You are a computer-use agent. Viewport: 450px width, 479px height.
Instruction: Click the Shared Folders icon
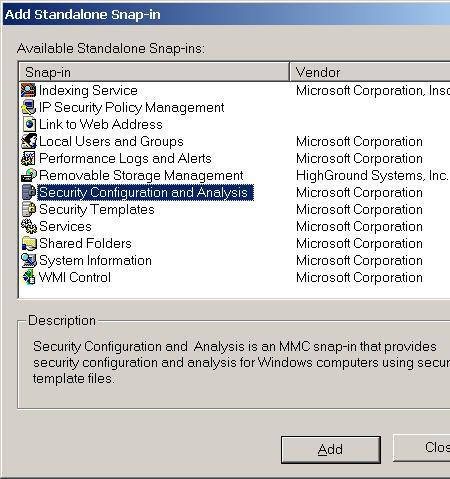pos(29,243)
